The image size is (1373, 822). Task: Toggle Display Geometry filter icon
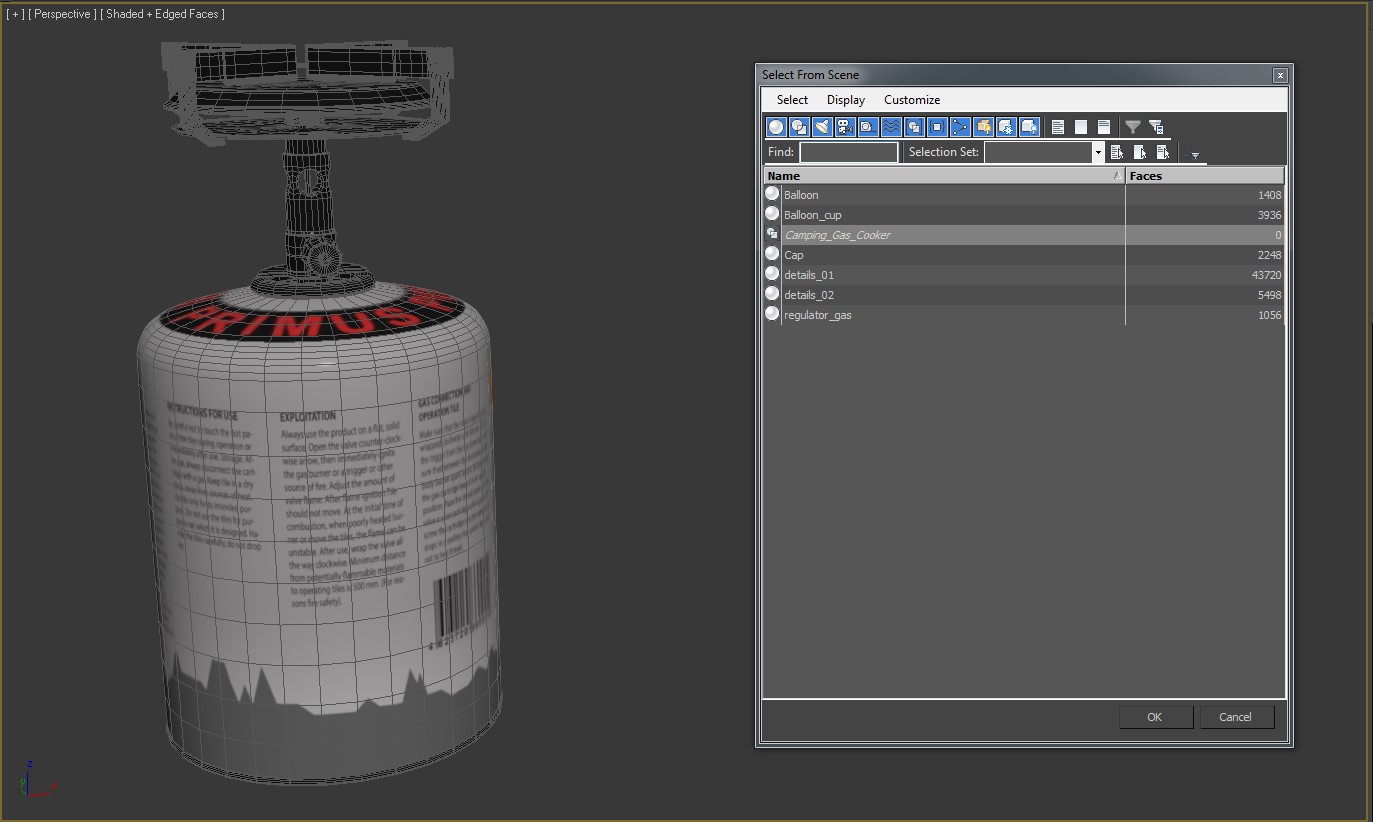coord(776,127)
